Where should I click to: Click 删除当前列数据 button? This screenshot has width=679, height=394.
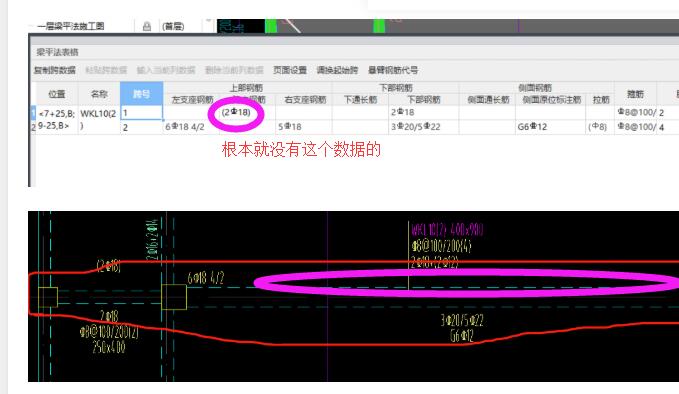point(234,70)
